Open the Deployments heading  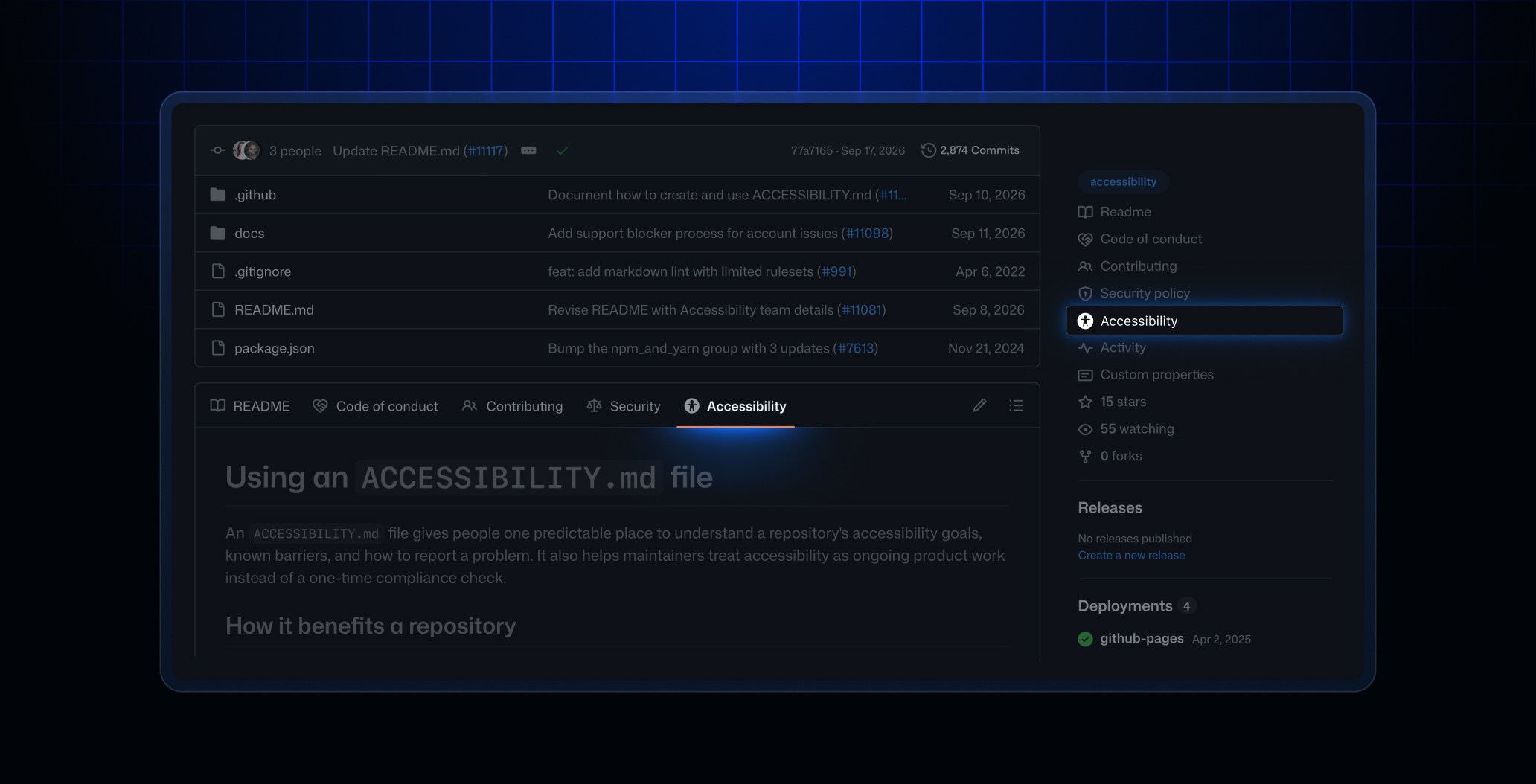[1124, 606]
